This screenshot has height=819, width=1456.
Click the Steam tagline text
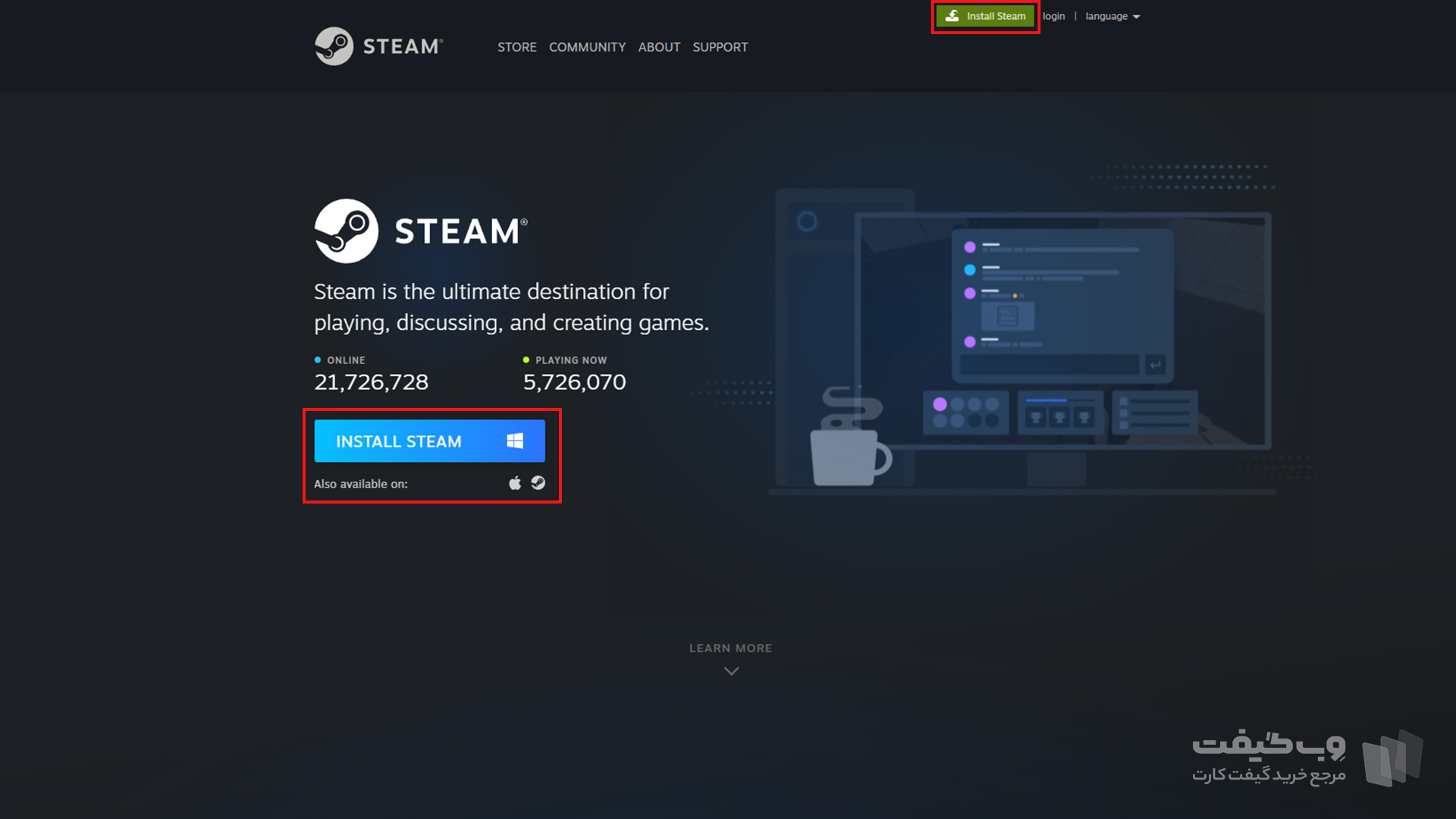click(512, 307)
